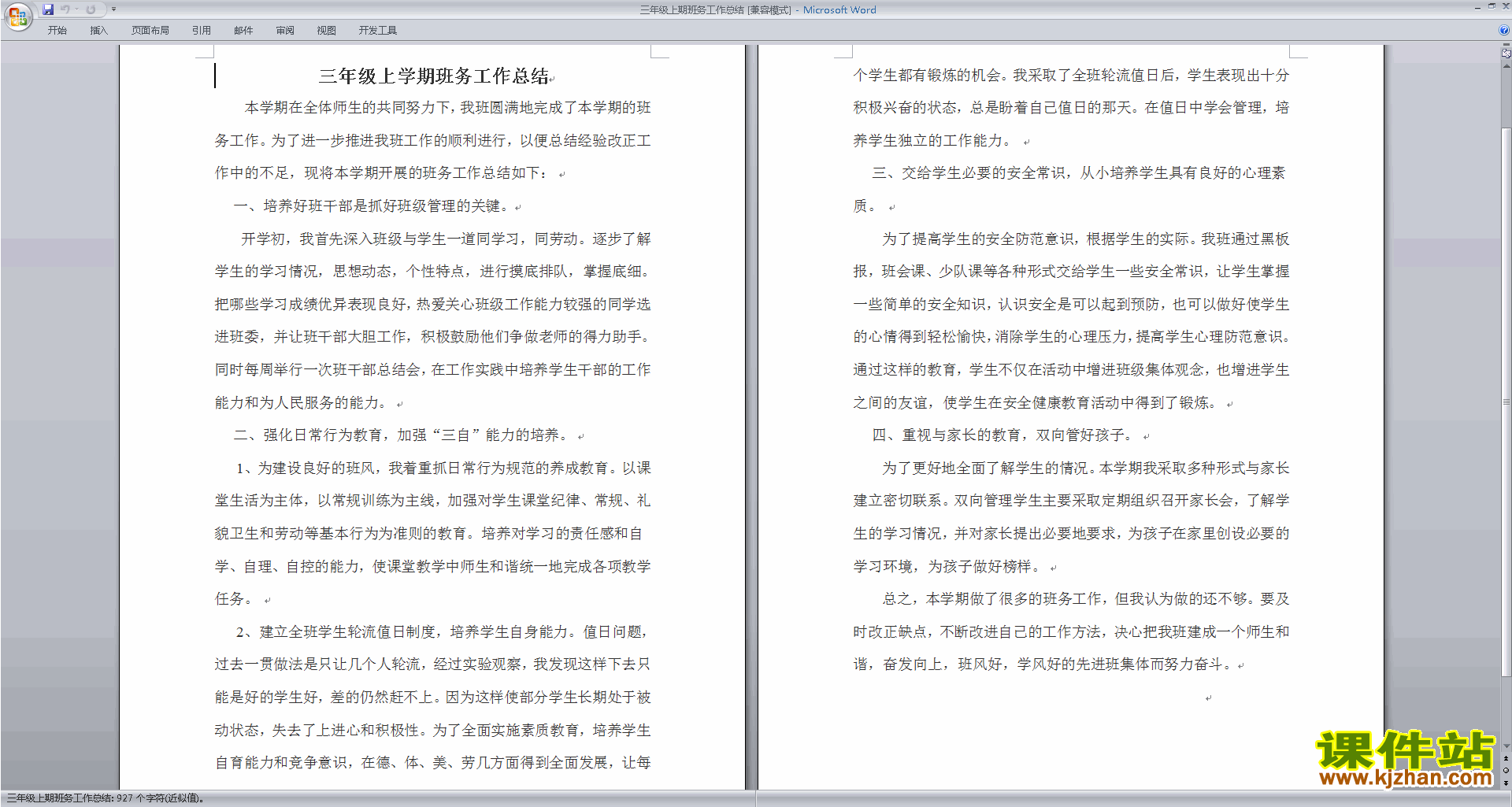The width and height of the screenshot is (1512, 807).
Task: Click the document title 三年级上学期班务工作总结
Action: 434,76
